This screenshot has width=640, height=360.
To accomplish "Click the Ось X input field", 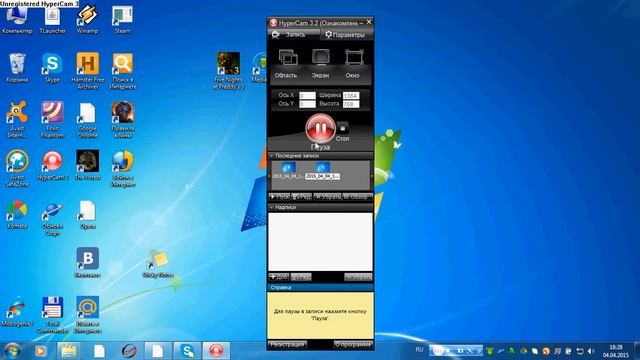I will point(307,96).
